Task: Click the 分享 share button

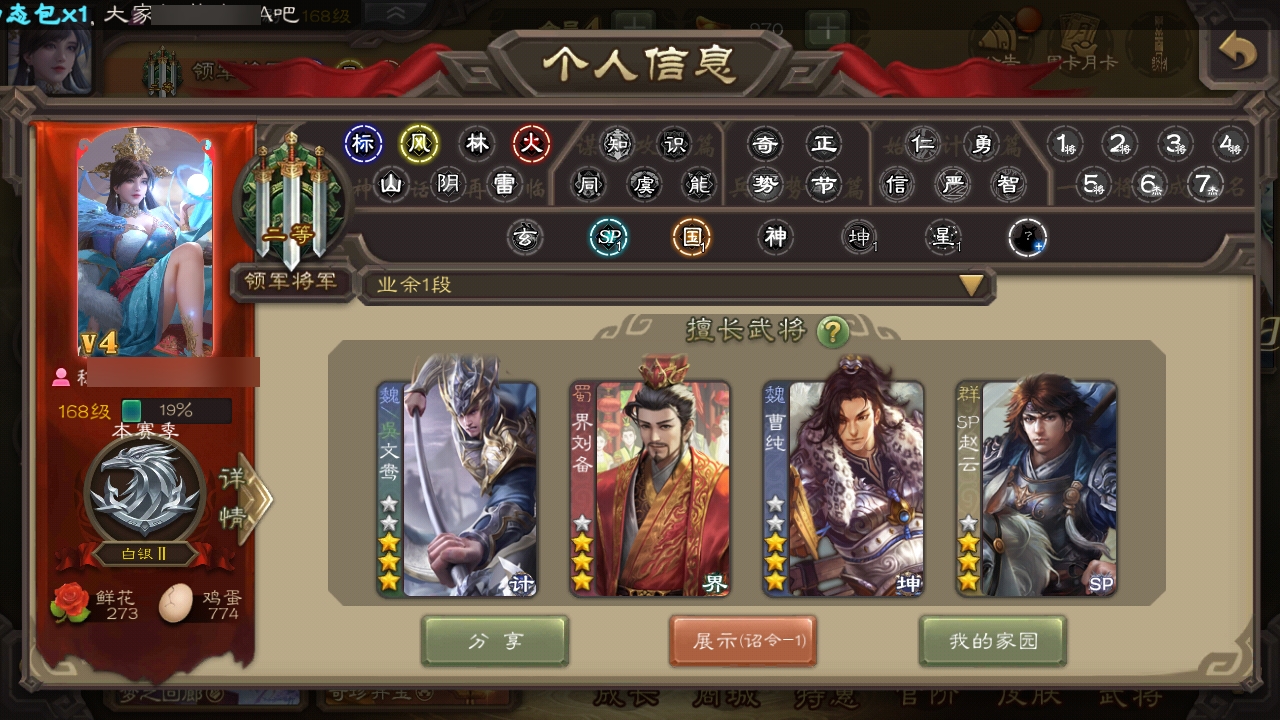Action: coord(495,641)
